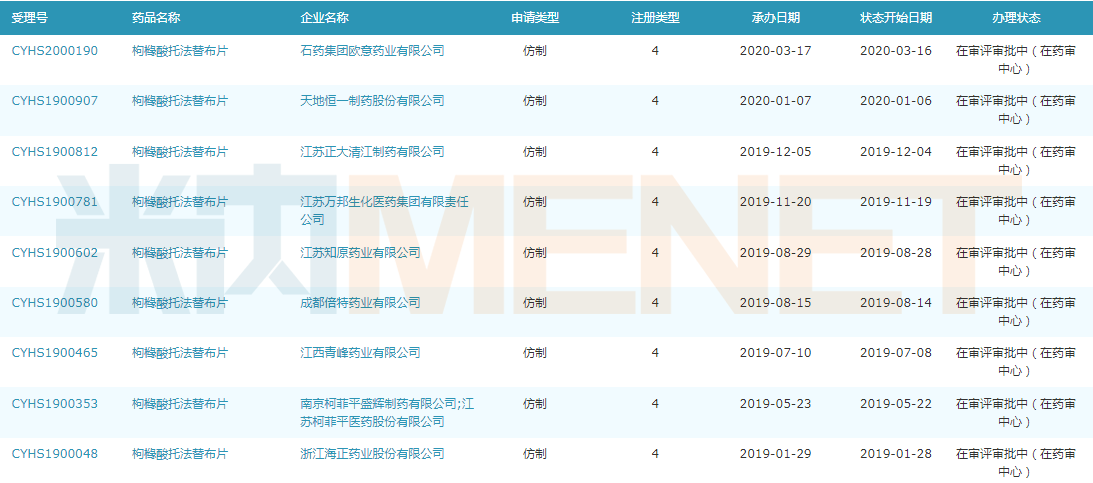Image resolution: width=1093 pixels, height=483 pixels.
Task: Click registration type 4 in CYHS1900907 row
Action: [655, 101]
